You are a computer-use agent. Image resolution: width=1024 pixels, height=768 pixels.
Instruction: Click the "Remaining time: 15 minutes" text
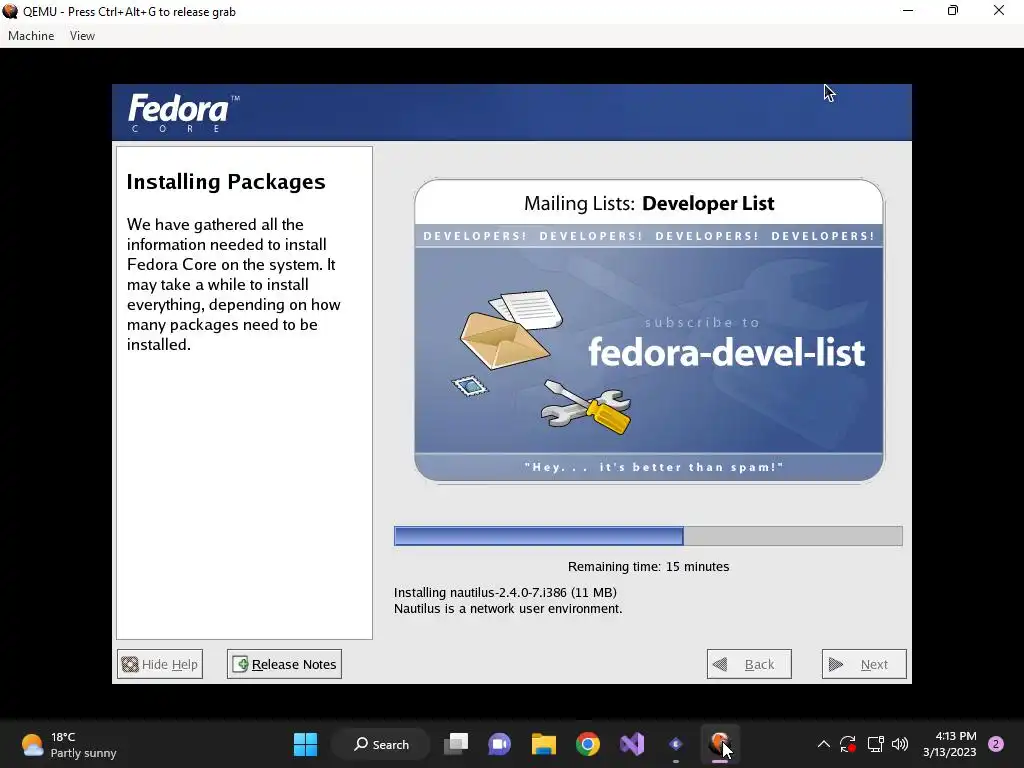click(648, 567)
